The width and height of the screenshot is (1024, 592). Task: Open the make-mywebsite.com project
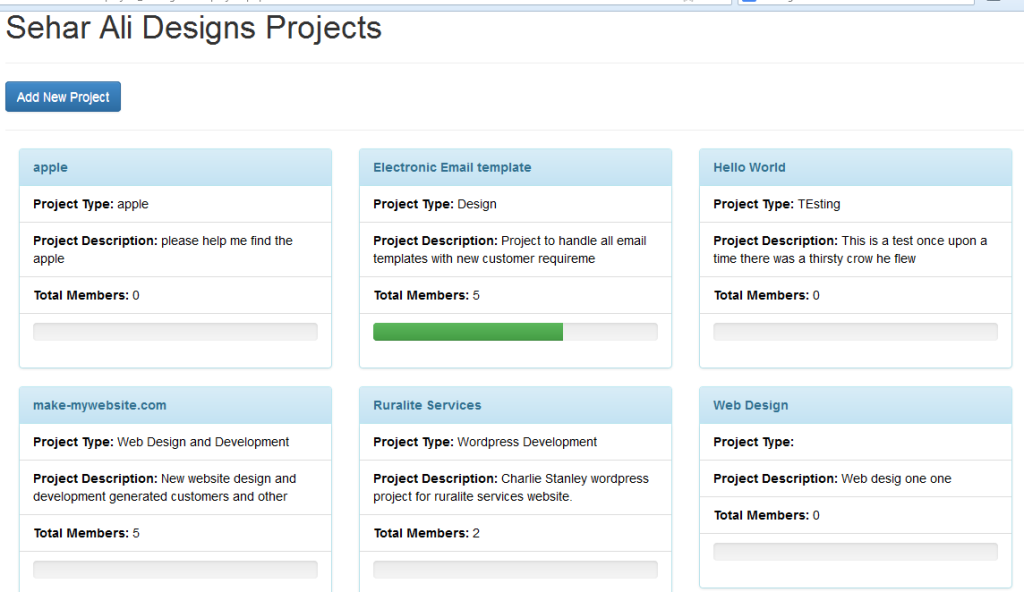pos(99,406)
